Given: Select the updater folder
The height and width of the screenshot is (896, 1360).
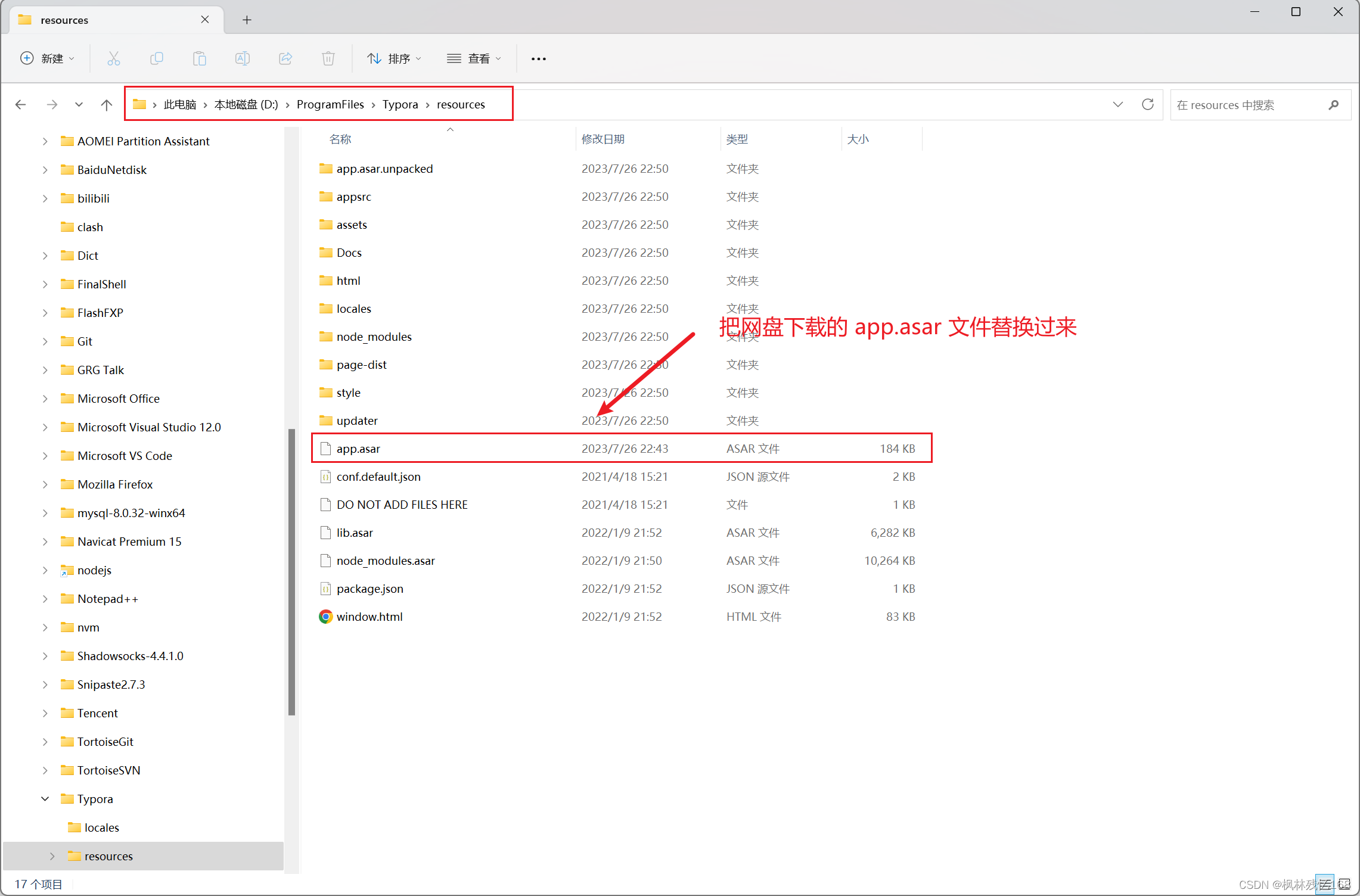Looking at the screenshot, I should 357,421.
